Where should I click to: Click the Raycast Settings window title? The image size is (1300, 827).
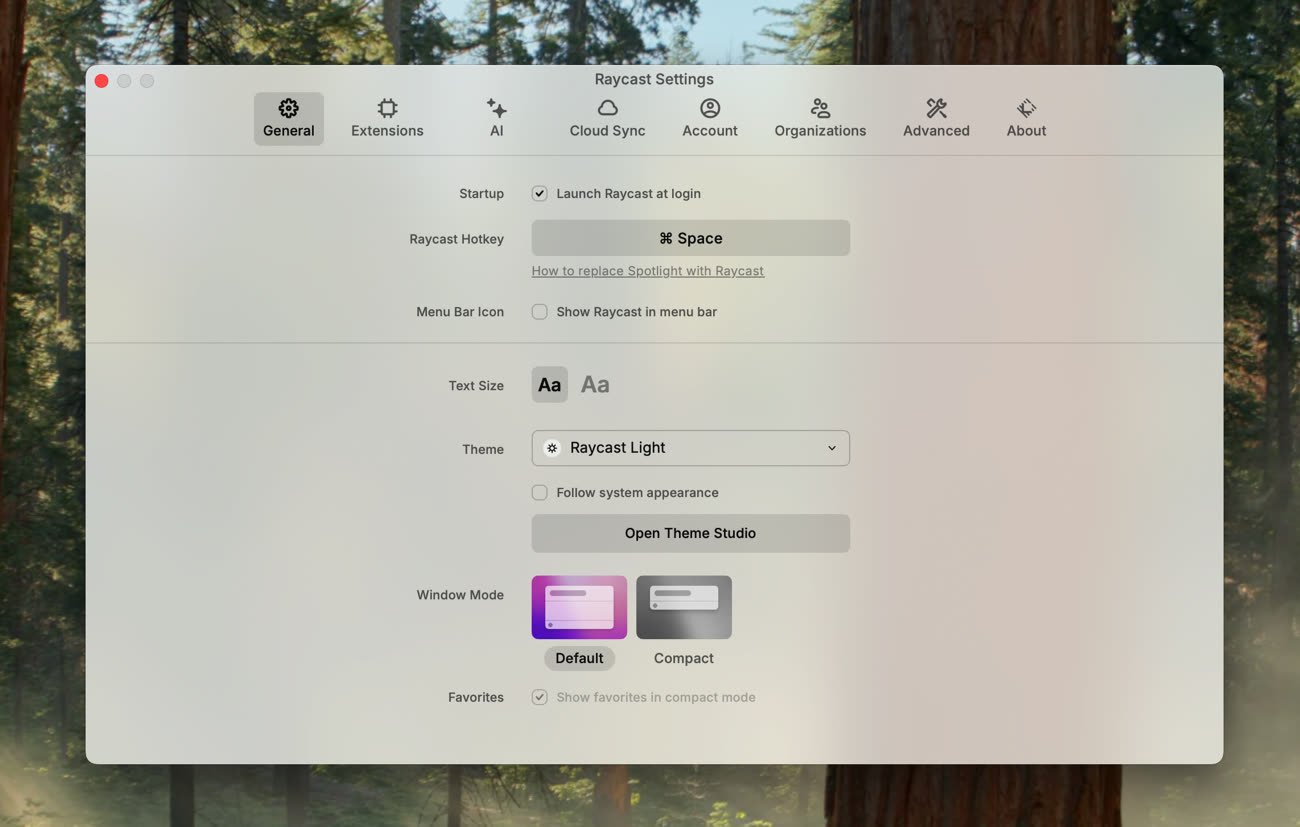click(654, 79)
